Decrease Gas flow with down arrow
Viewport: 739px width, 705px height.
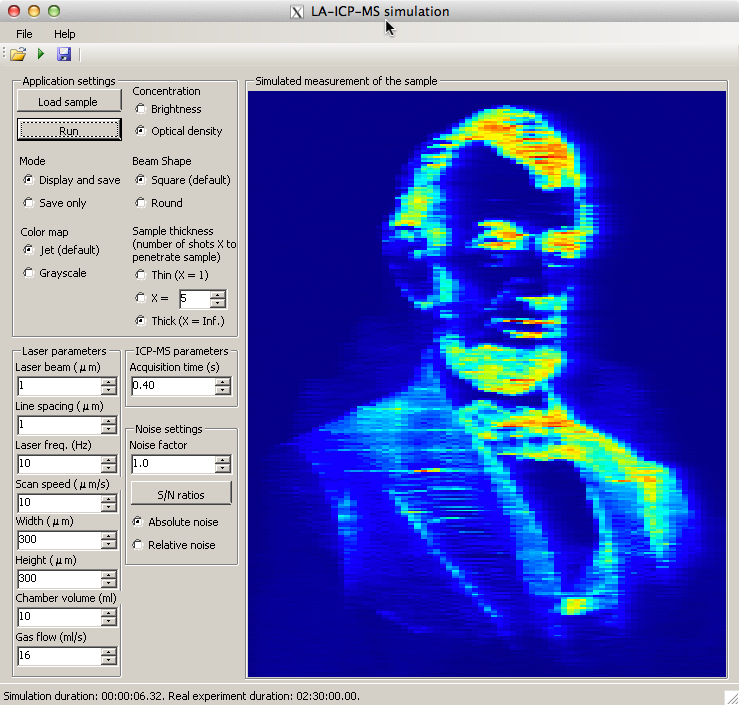coord(109,660)
